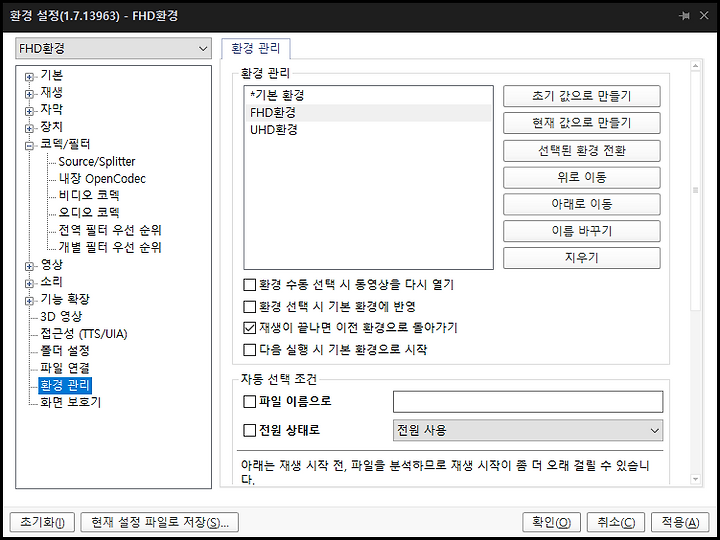The height and width of the screenshot is (540, 720).
Task: Check the 전원 상태로 checkbox
Action: (x=249, y=431)
